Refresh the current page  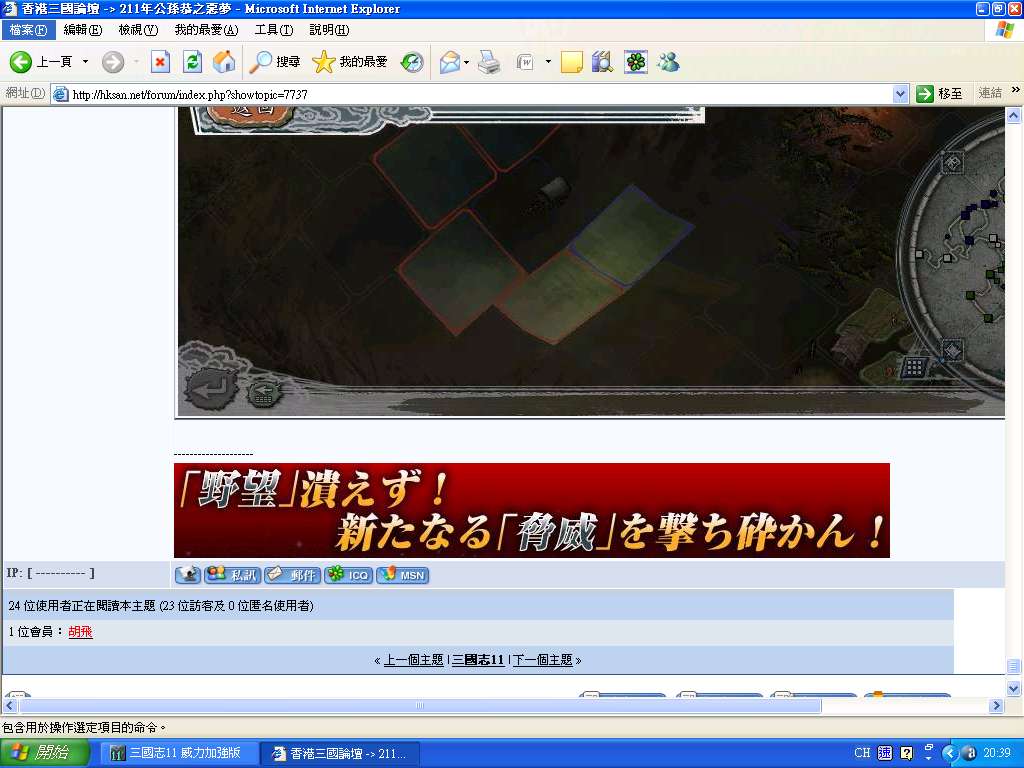[192, 62]
